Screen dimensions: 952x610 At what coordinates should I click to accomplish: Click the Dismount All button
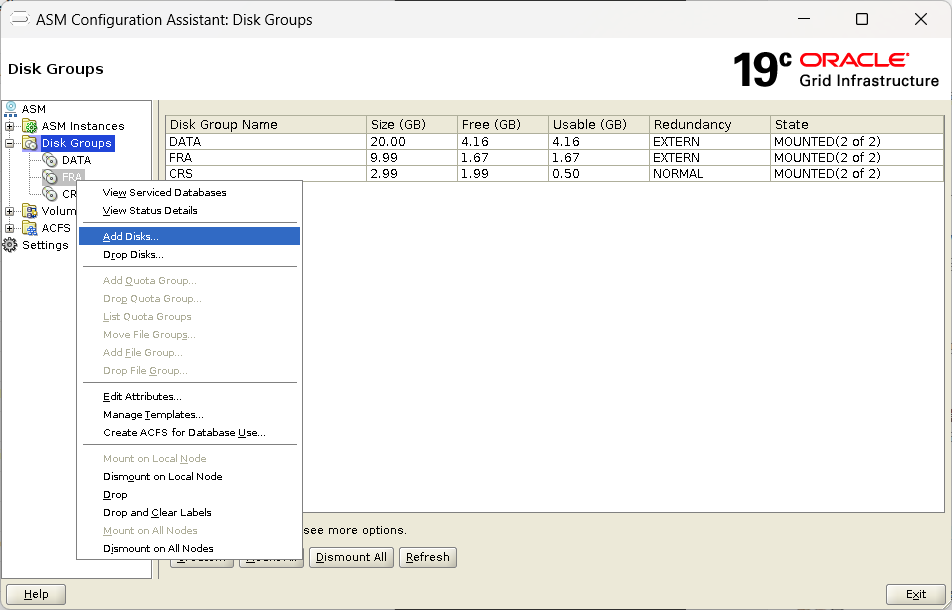coord(352,557)
